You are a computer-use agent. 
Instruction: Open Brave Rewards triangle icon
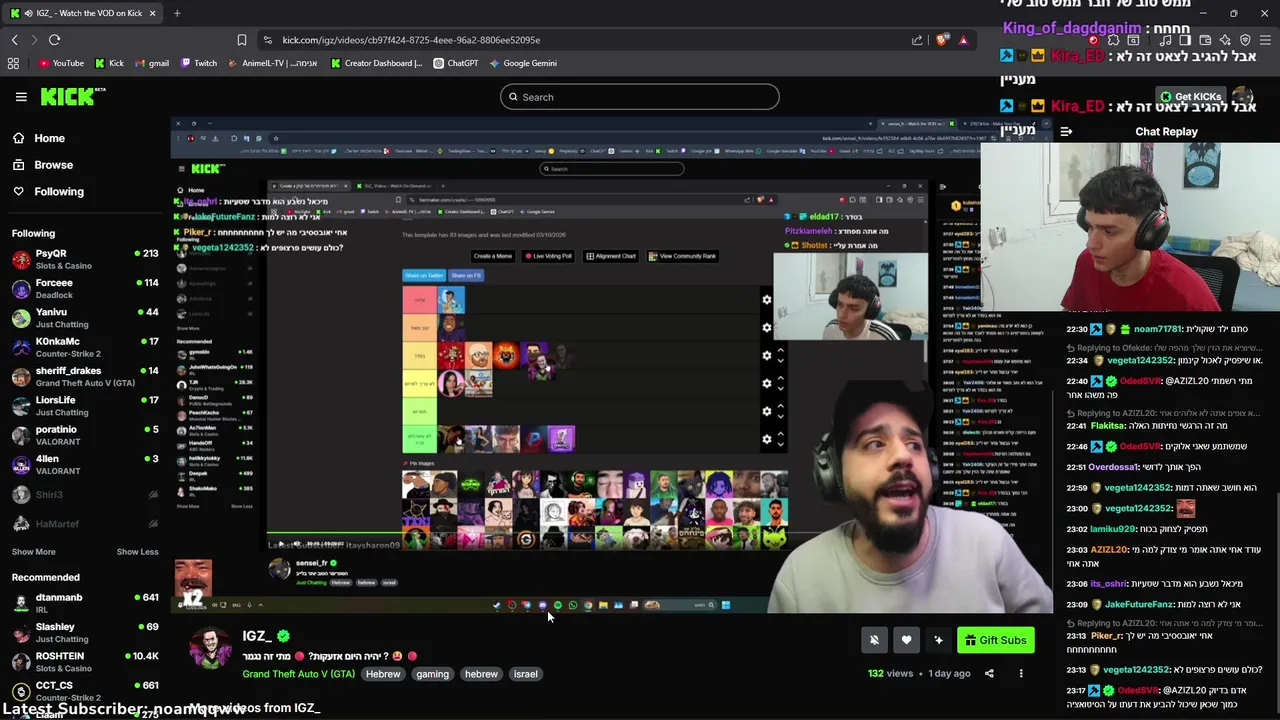click(x=963, y=40)
